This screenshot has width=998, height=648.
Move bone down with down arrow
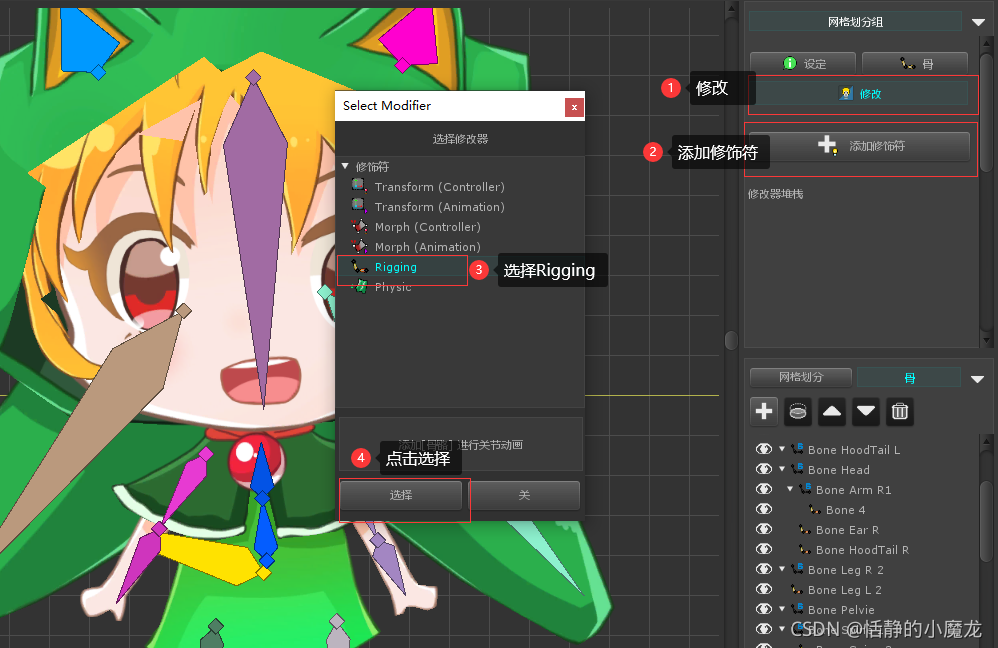pos(866,411)
